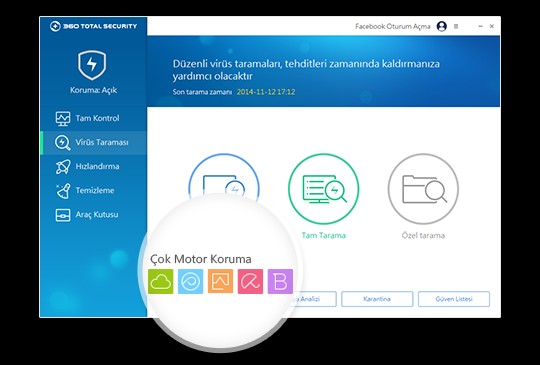Open the Karantina quarantine list
The height and width of the screenshot is (365, 540).
(x=377, y=299)
